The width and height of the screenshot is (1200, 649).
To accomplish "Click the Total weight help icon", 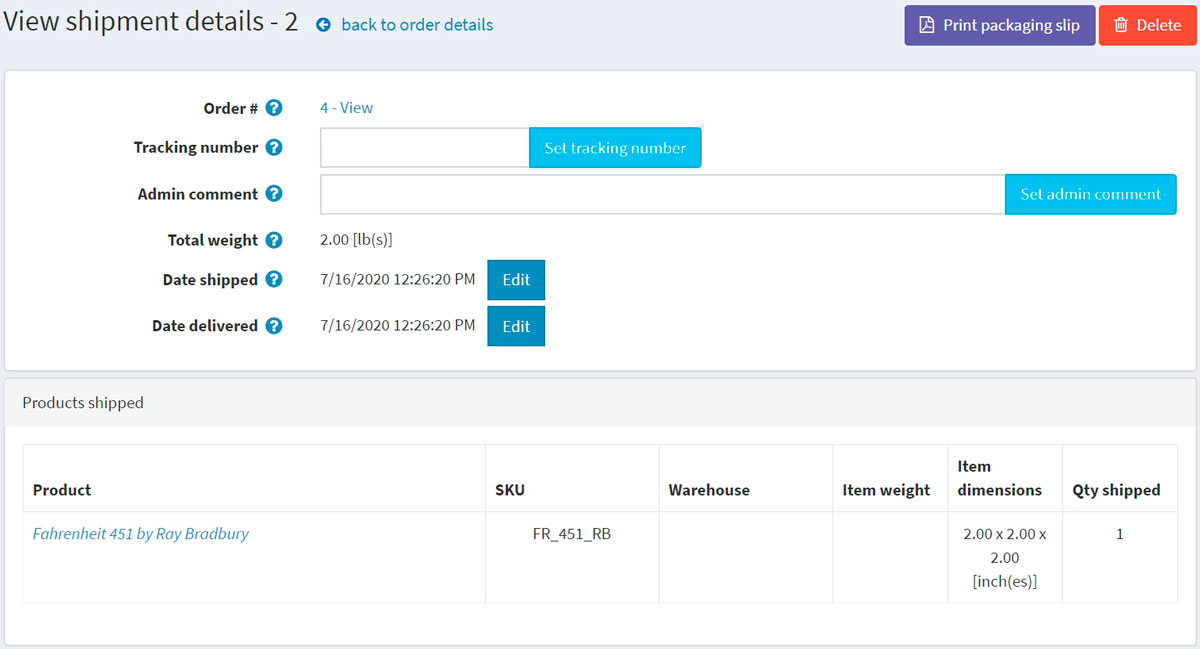I will coord(273,240).
